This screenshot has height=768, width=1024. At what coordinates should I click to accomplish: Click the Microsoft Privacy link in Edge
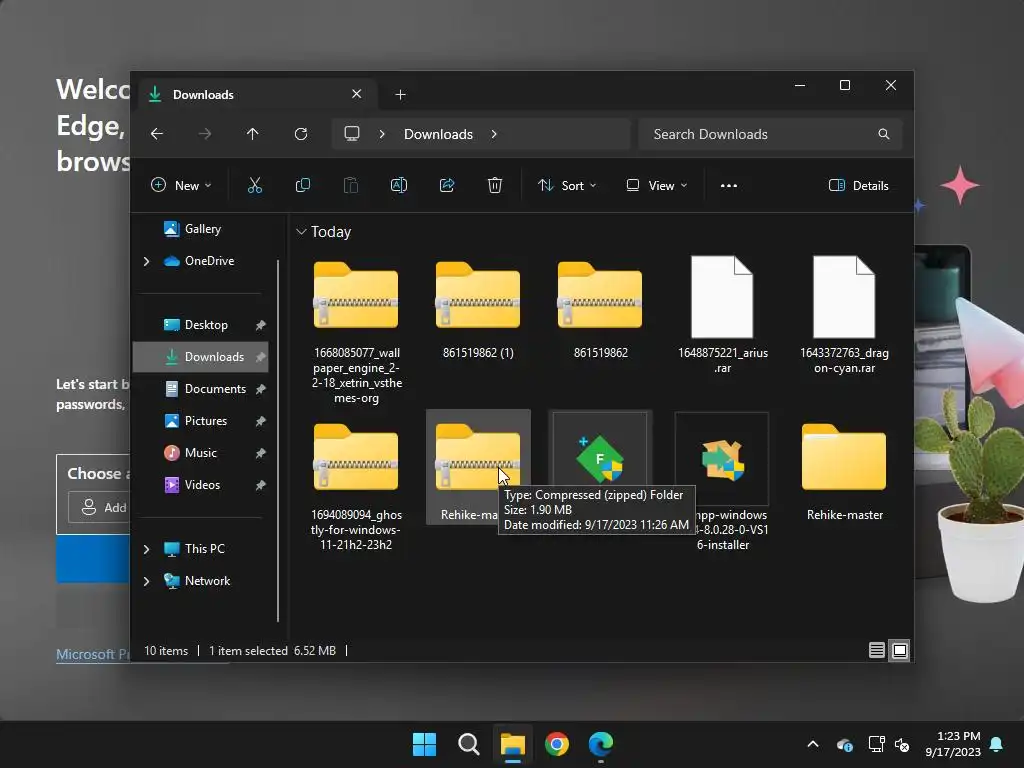[x=93, y=654]
